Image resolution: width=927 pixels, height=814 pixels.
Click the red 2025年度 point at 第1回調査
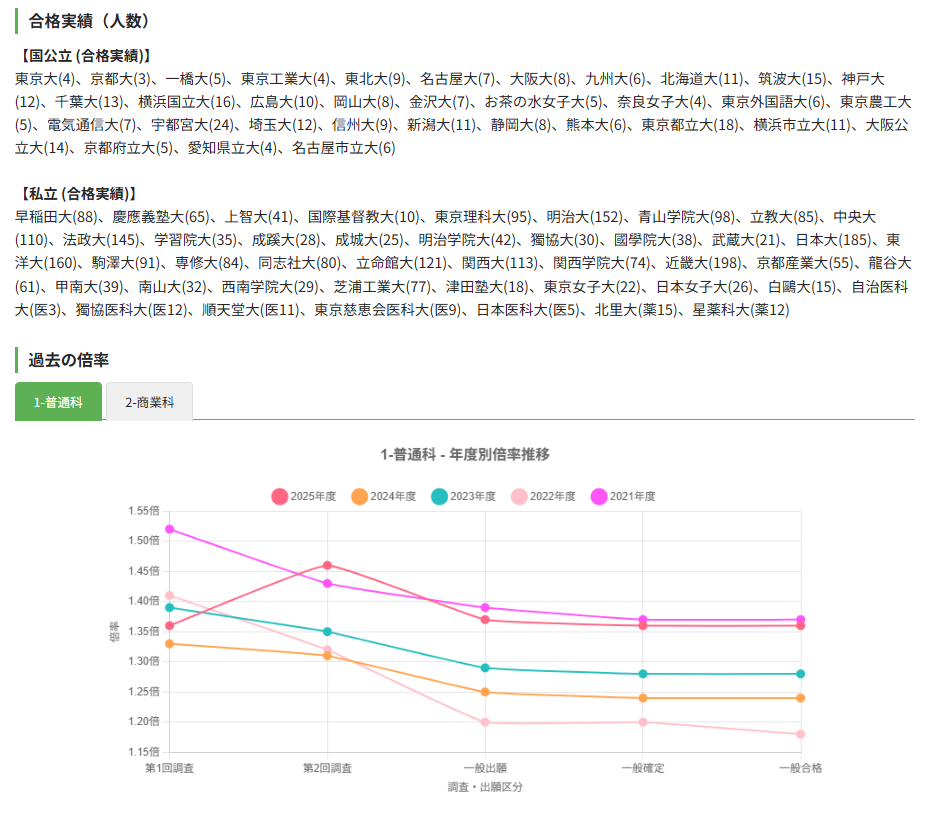tap(170, 625)
